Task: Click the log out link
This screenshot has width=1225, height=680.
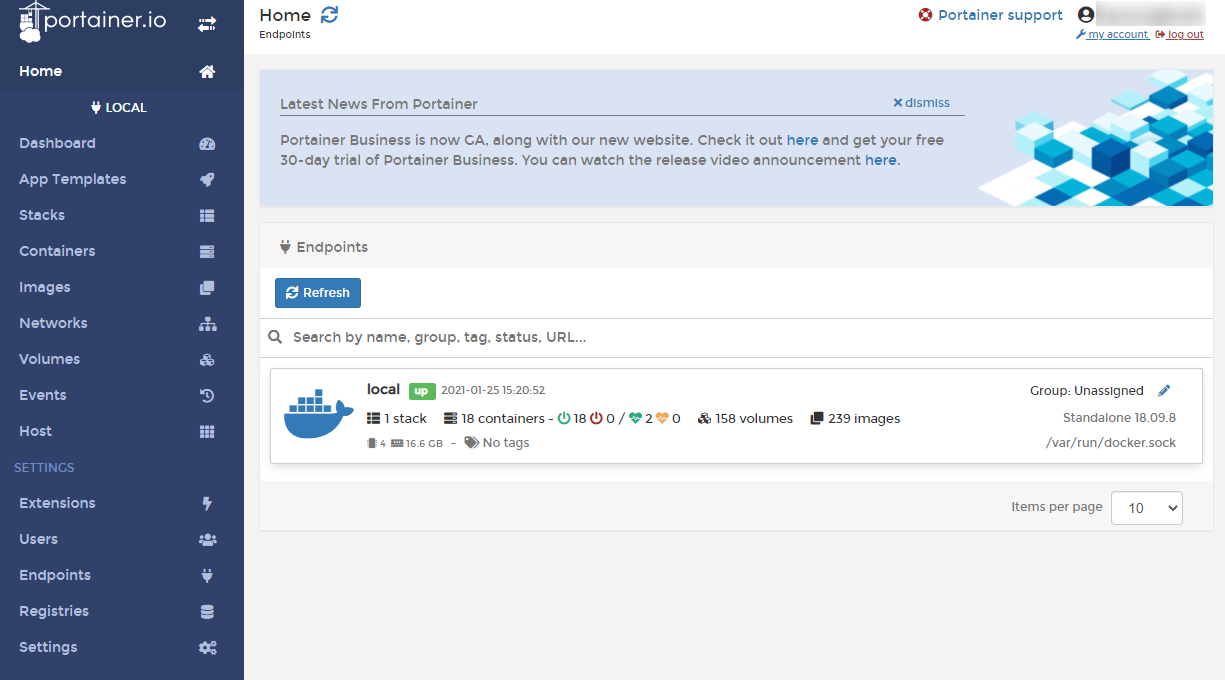Action: point(1180,35)
